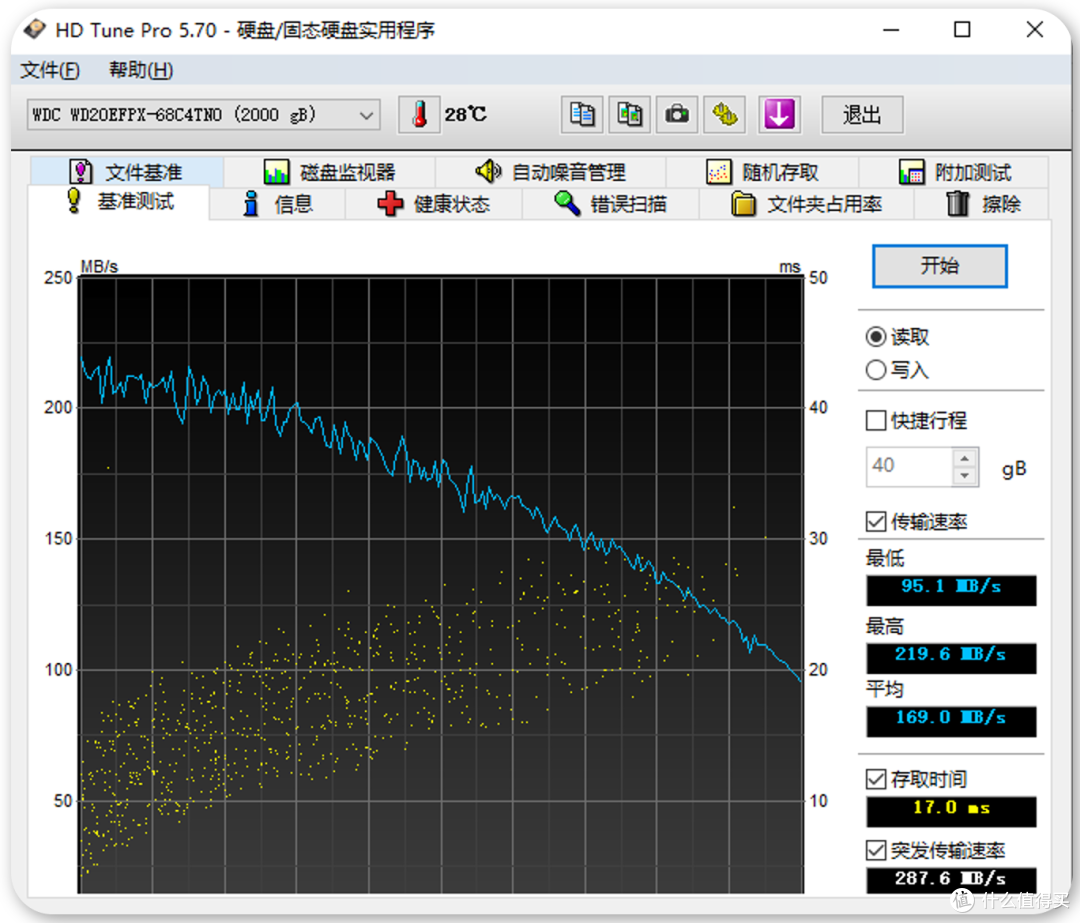The width and height of the screenshot is (1080, 923).
Task: Click the 17.0 ms access time value
Action: pyautogui.click(x=951, y=811)
